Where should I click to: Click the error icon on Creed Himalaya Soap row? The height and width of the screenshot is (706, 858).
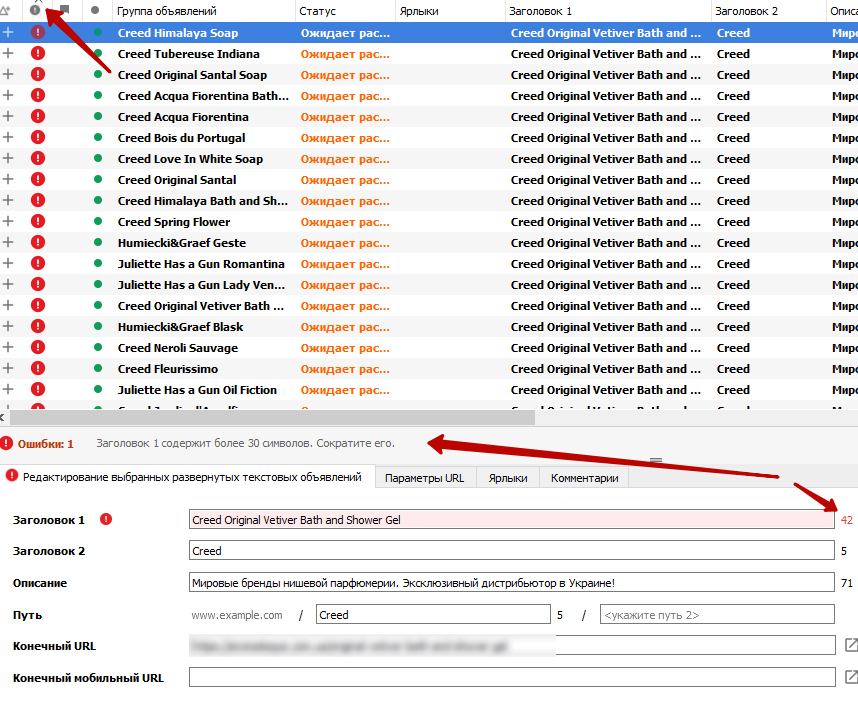coord(38,32)
